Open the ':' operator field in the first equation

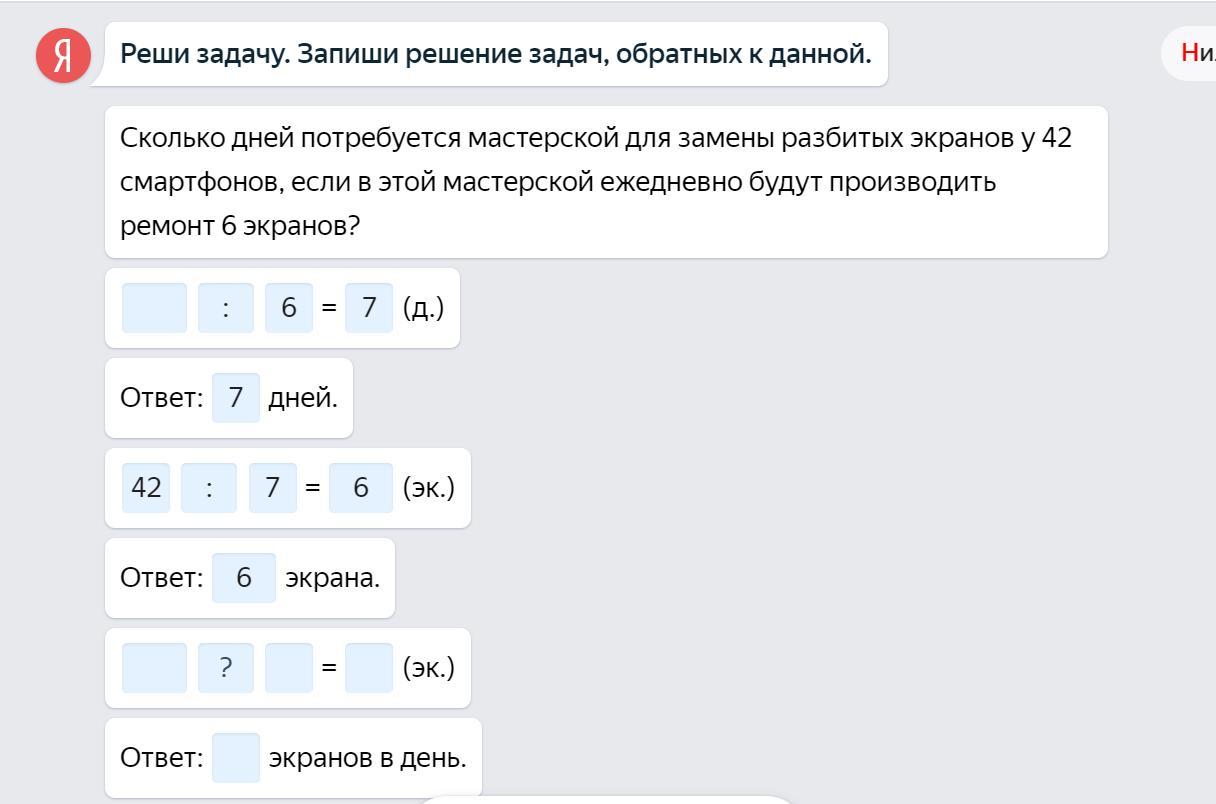click(225, 308)
